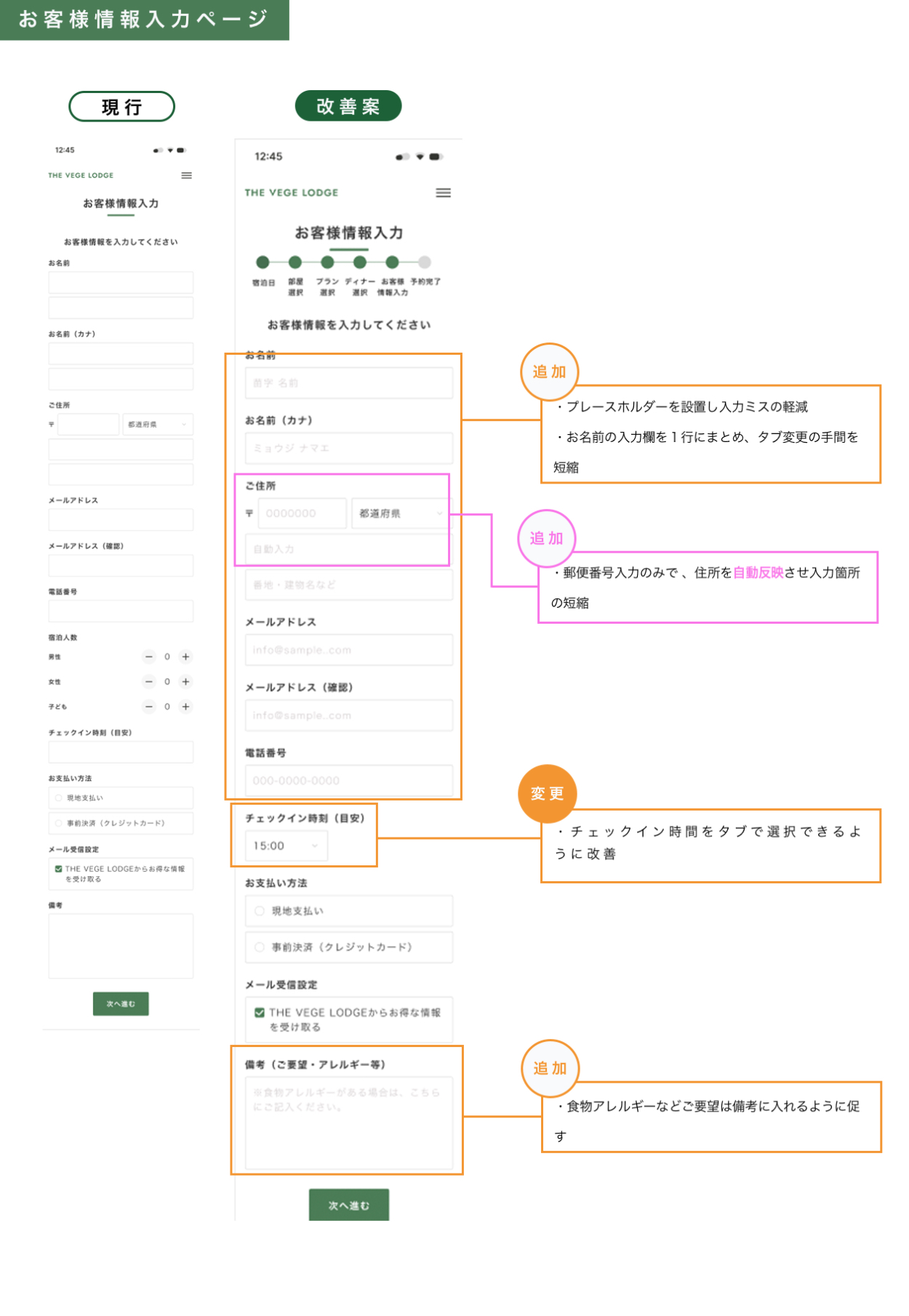909x1316 pixels.
Task: Click the 現行 pill label
Action: pyautogui.click(x=121, y=107)
